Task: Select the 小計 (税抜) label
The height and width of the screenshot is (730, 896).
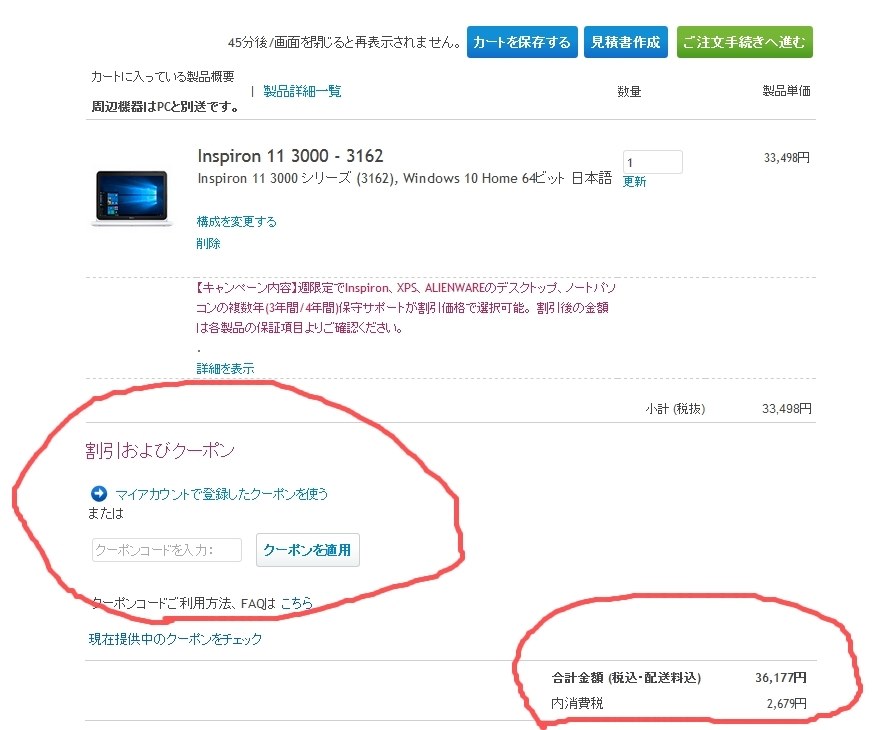Action: coord(675,409)
